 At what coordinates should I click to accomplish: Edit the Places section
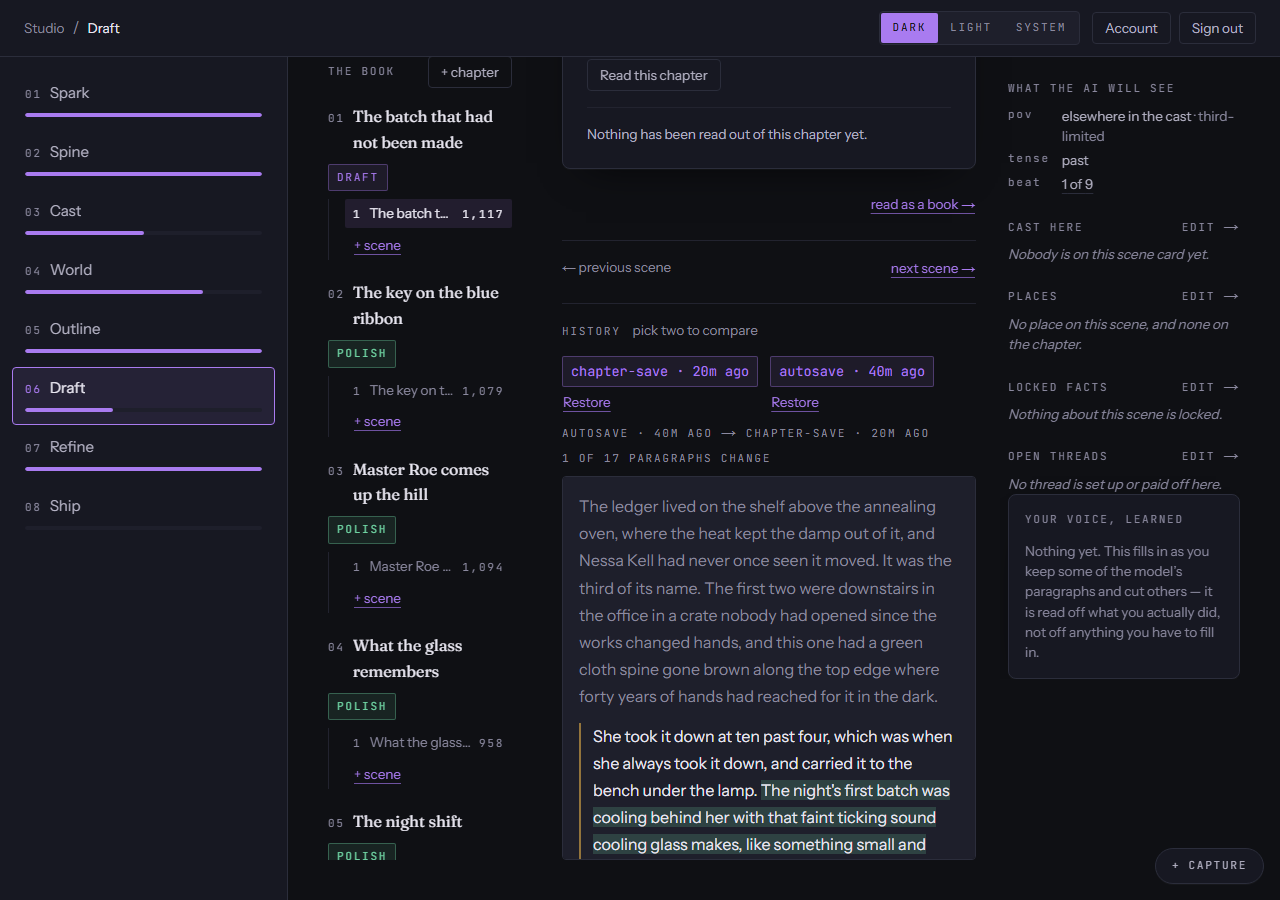tap(1210, 297)
